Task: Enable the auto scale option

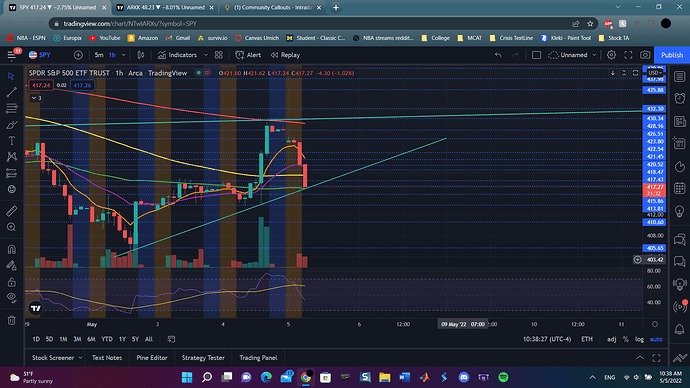Action: [656, 339]
